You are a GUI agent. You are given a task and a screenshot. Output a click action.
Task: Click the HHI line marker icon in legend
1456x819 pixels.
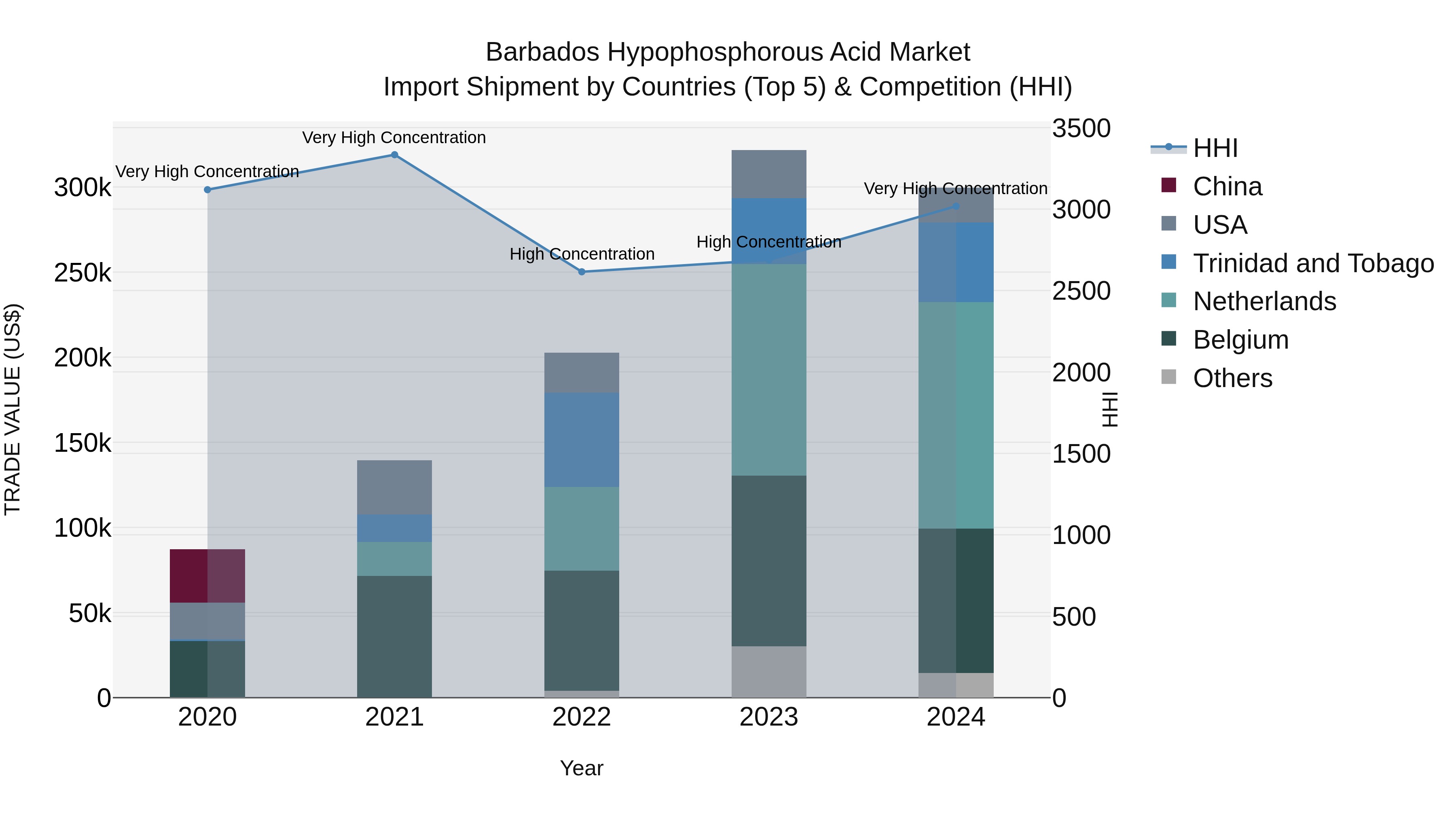pyautogui.click(x=1168, y=148)
